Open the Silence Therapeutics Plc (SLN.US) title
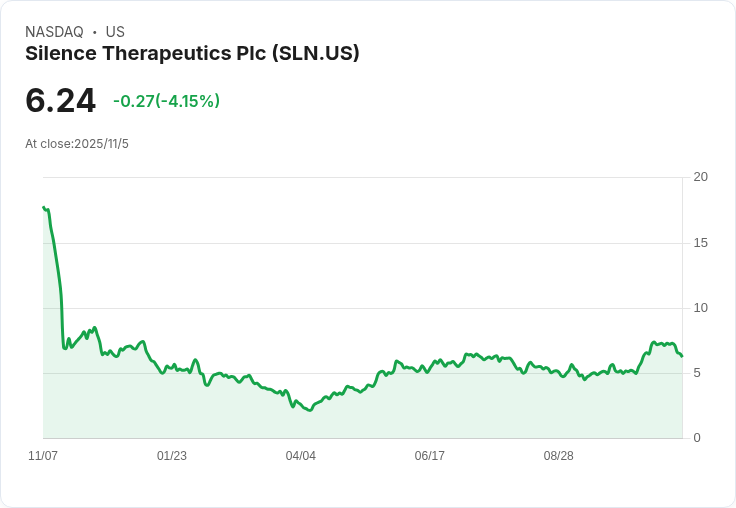This screenshot has height=508, width=736. coord(192,54)
